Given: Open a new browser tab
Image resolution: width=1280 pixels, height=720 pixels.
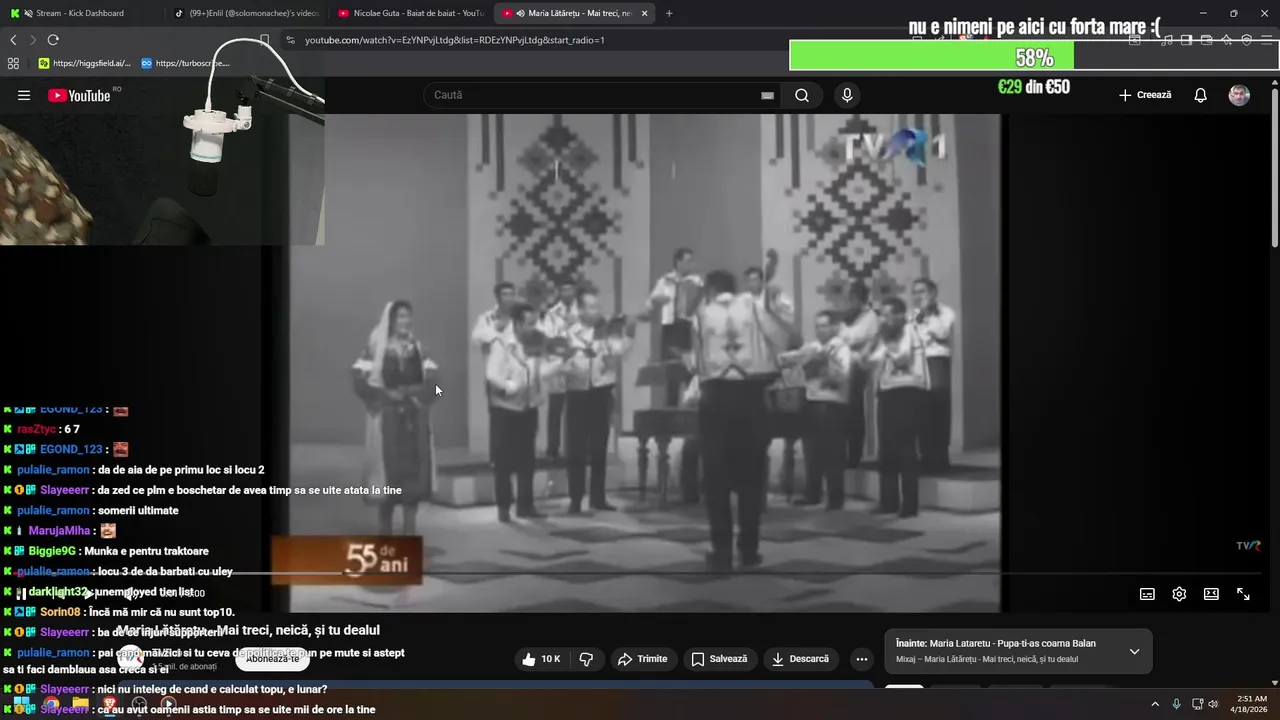Looking at the screenshot, I should tap(669, 13).
